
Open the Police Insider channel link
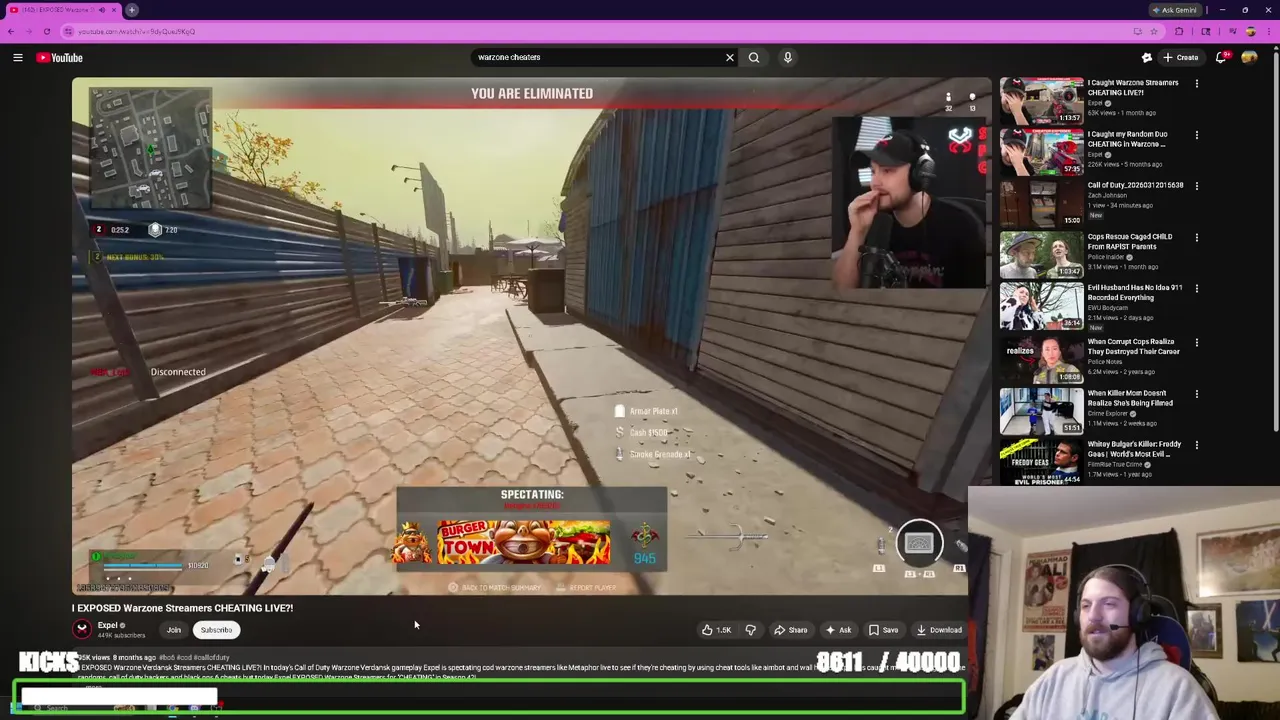[x=1106, y=257]
